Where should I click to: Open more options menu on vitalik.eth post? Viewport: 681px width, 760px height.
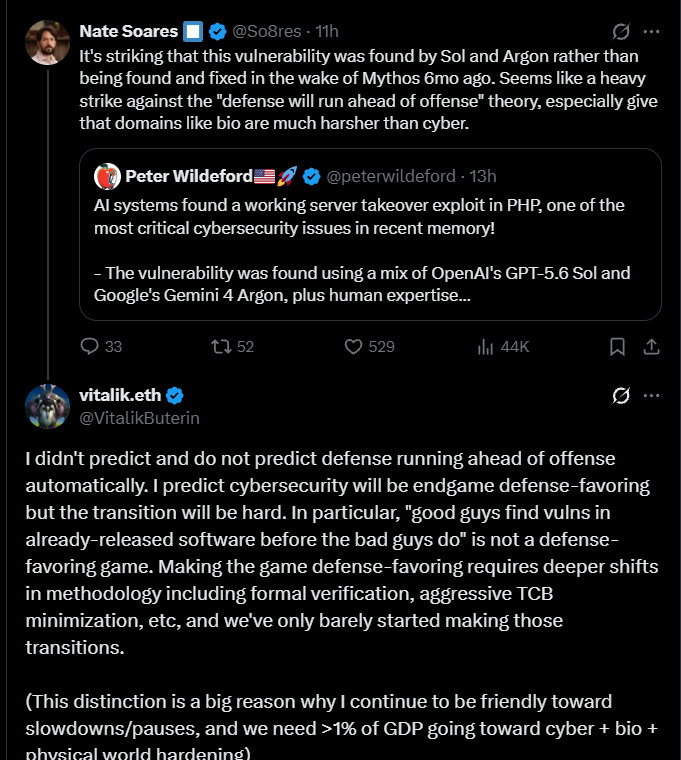click(x=651, y=396)
